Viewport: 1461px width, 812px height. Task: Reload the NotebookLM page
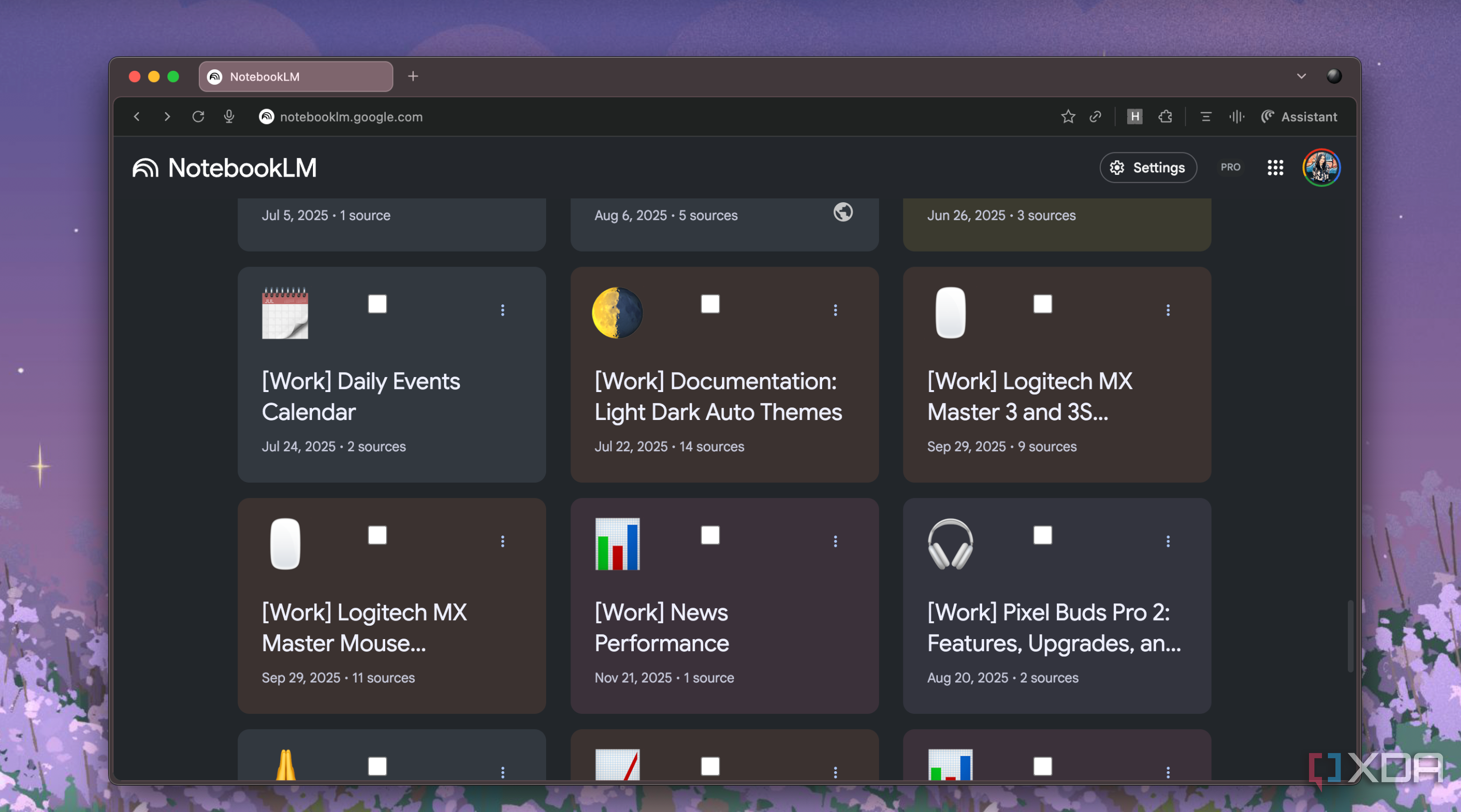pyautogui.click(x=198, y=117)
